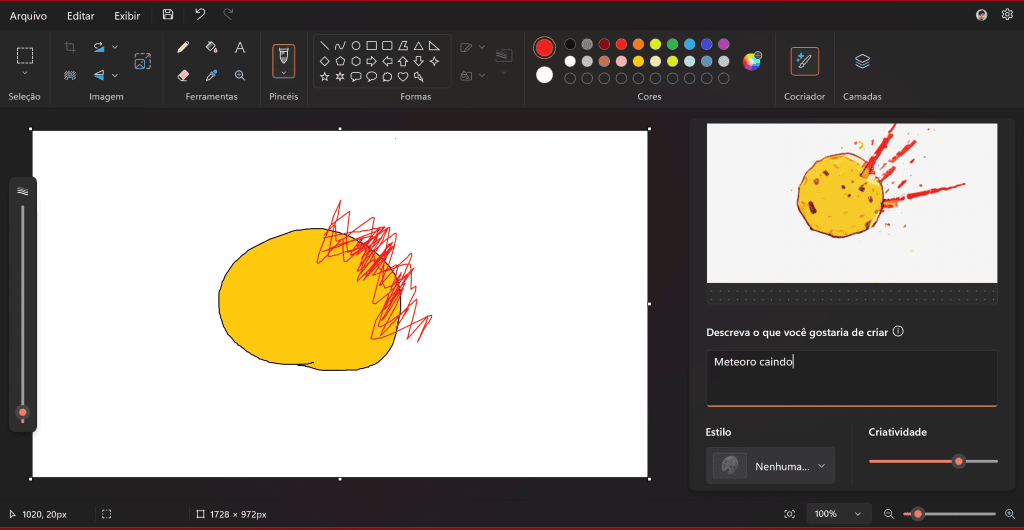Click the Magnifier tool
1024x530 pixels.
point(240,75)
